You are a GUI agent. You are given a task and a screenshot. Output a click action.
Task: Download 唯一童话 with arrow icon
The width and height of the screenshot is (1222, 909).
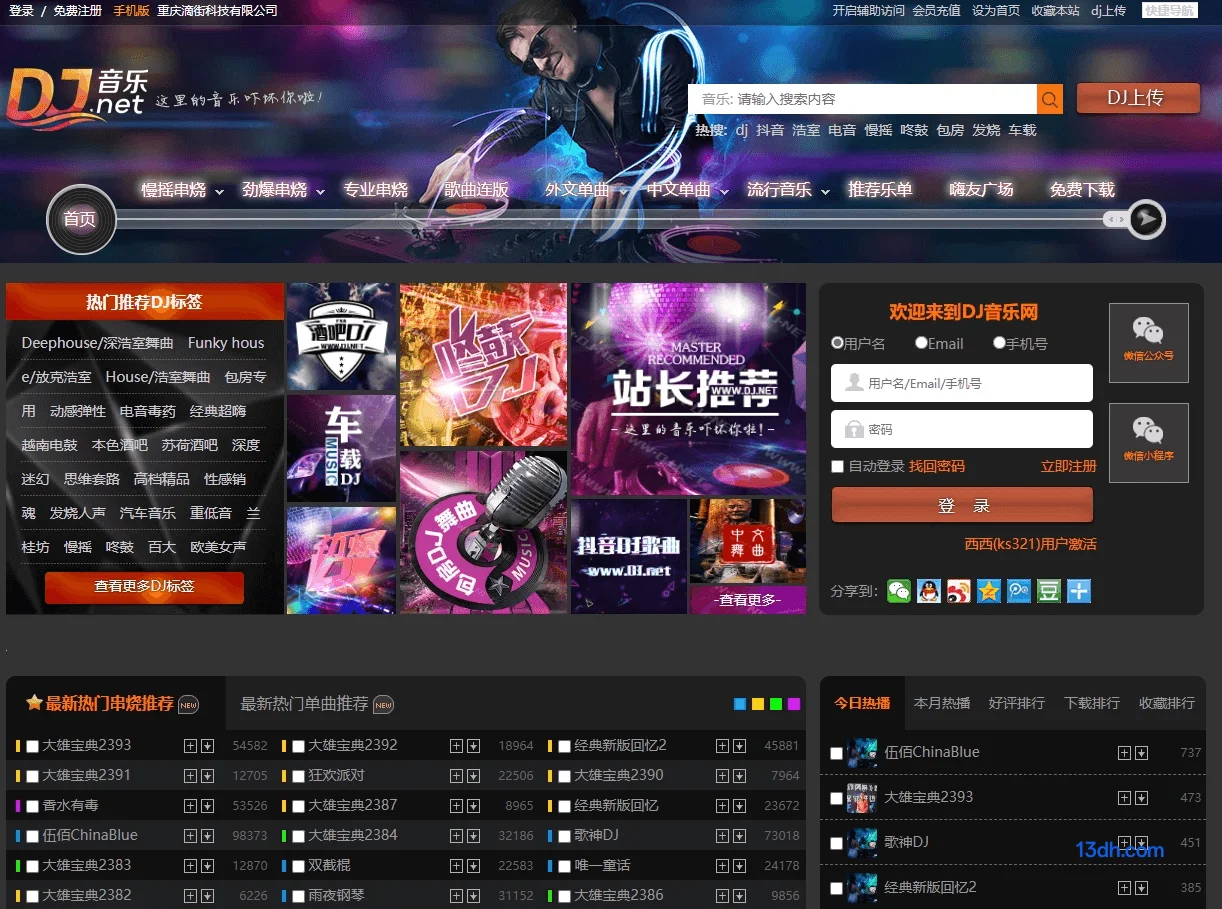tap(739, 866)
